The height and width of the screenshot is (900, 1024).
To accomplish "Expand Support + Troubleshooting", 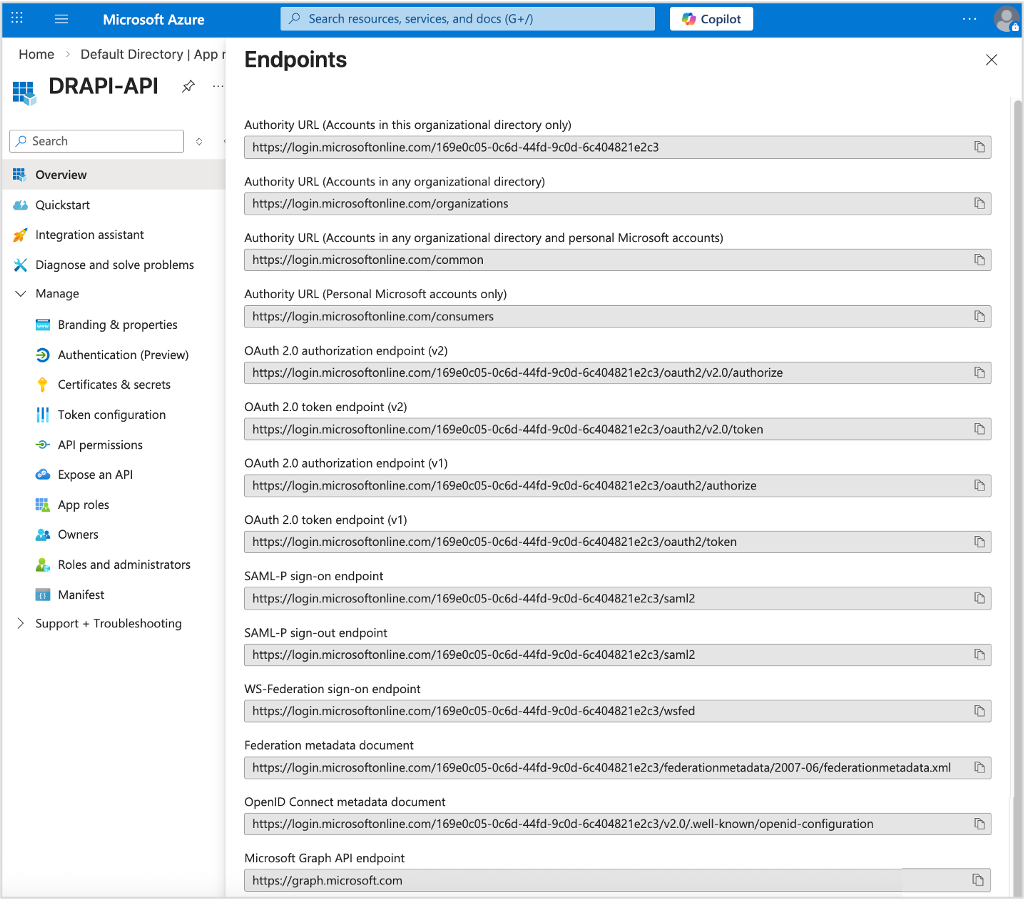I will (19, 623).
